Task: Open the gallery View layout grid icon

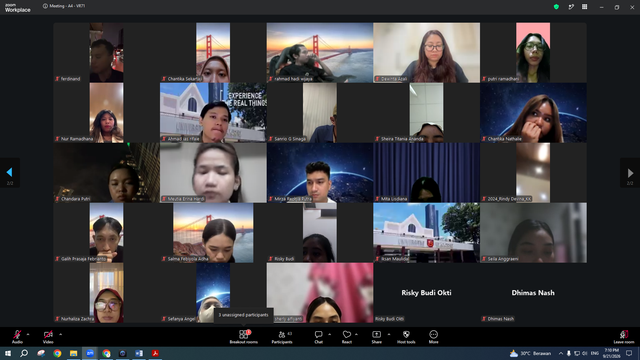Action: pyautogui.click(x=584, y=7)
